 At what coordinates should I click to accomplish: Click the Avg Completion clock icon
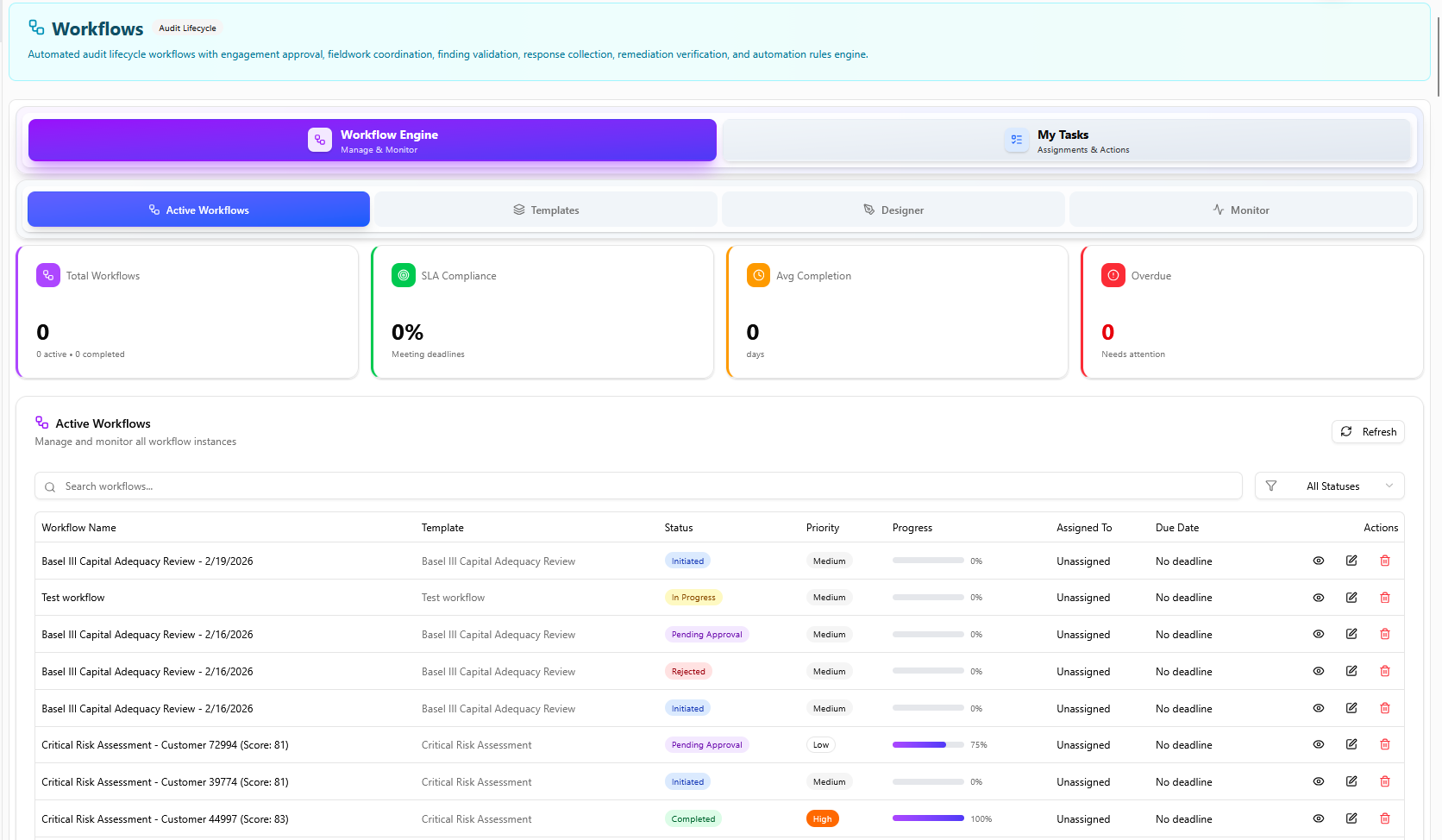(x=758, y=275)
